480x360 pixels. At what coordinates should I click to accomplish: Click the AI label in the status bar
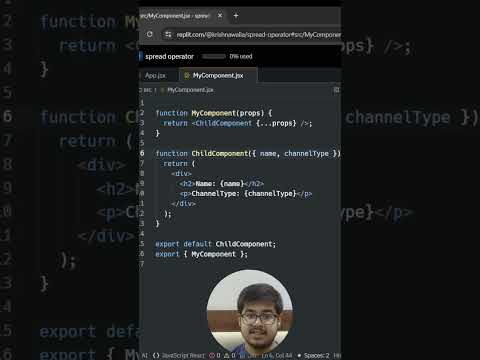coord(144,355)
